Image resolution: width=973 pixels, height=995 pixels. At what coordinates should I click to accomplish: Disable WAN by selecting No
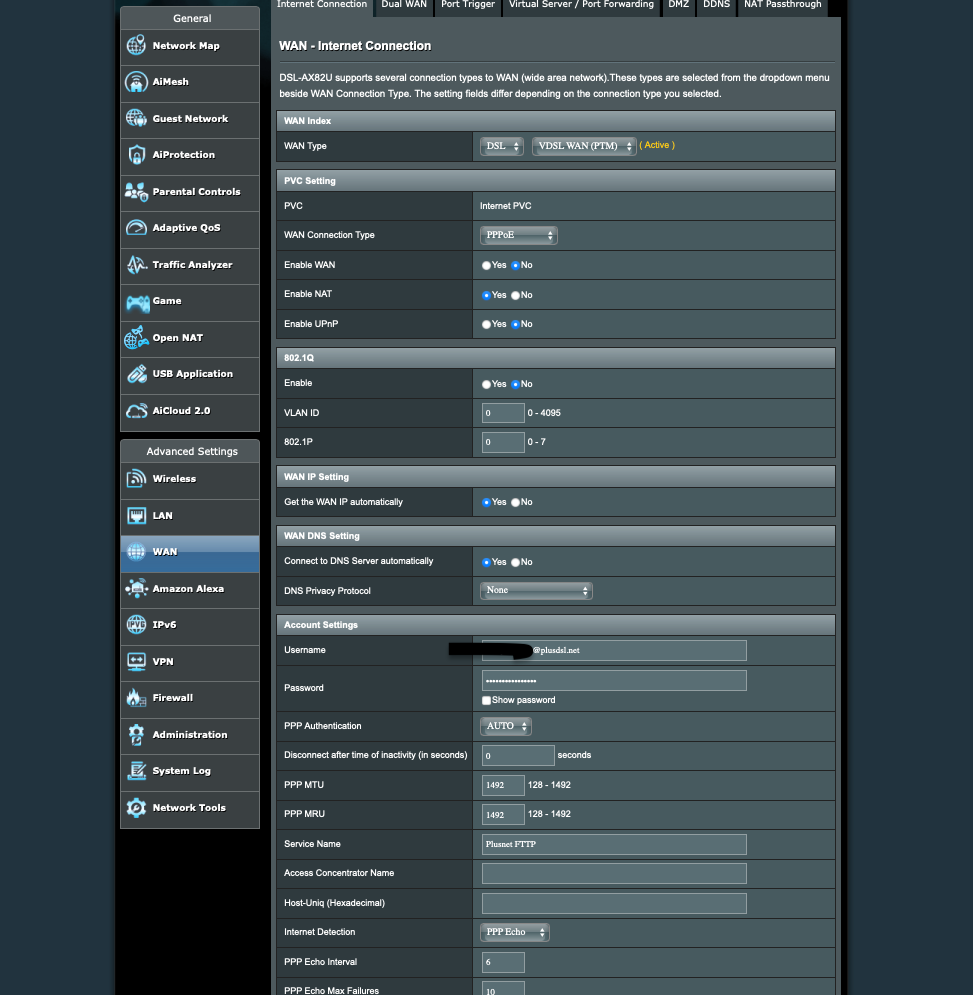click(513, 265)
